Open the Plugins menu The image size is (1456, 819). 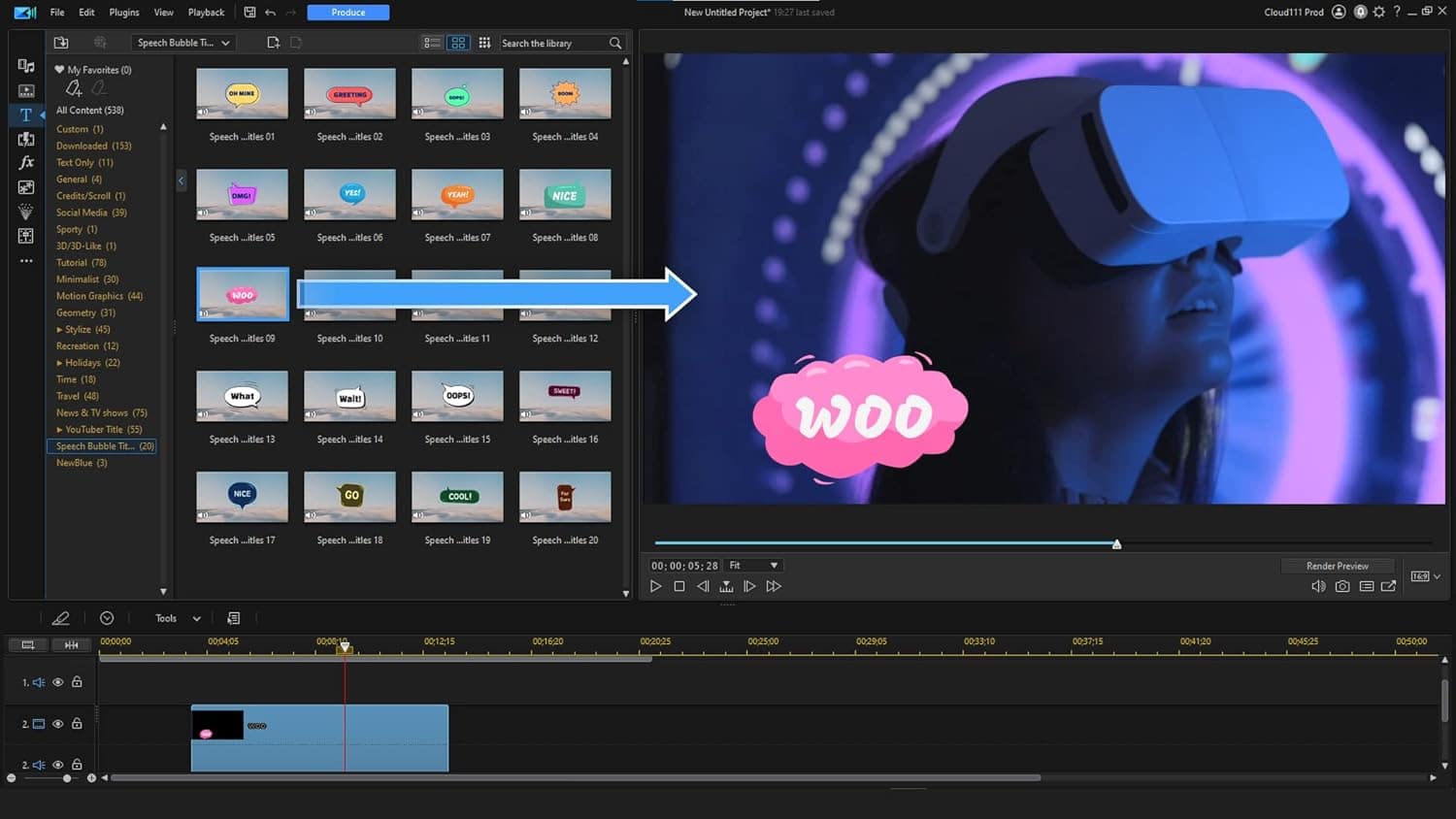coord(124,13)
